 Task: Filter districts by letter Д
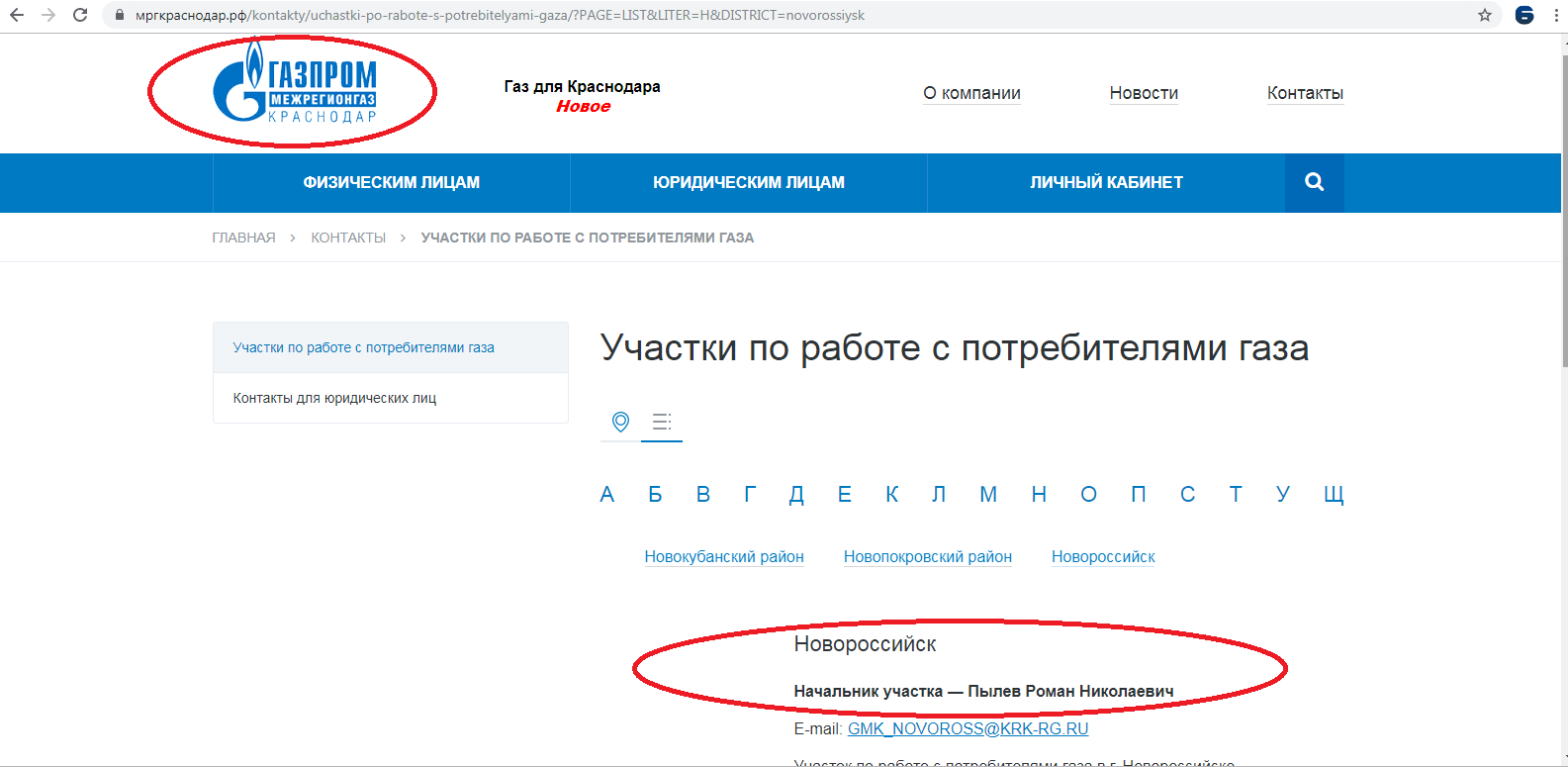796,495
